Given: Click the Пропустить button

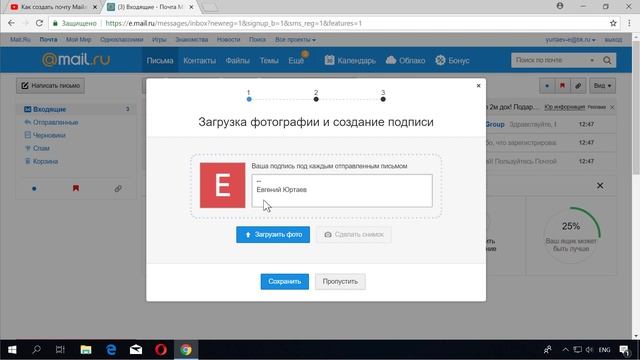Looking at the screenshot, I should [340, 282].
